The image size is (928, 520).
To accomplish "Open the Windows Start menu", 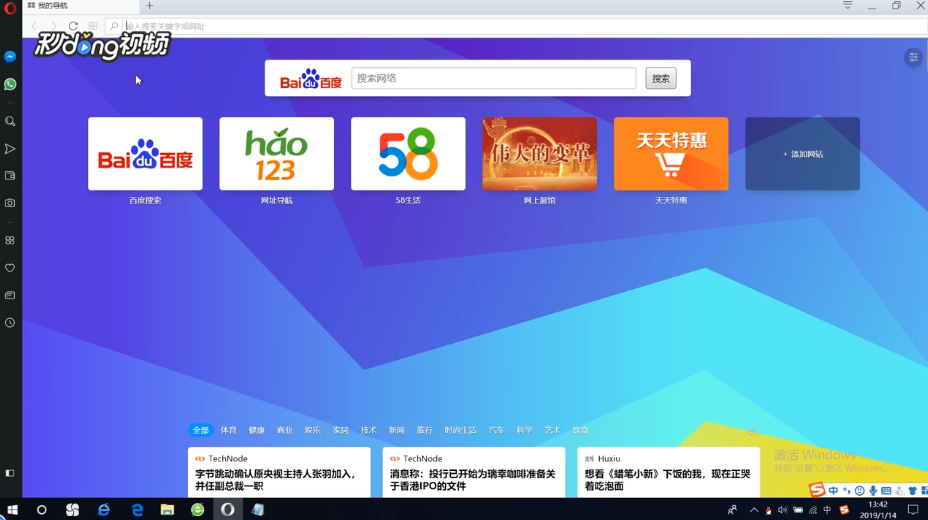I will coord(12,509).
